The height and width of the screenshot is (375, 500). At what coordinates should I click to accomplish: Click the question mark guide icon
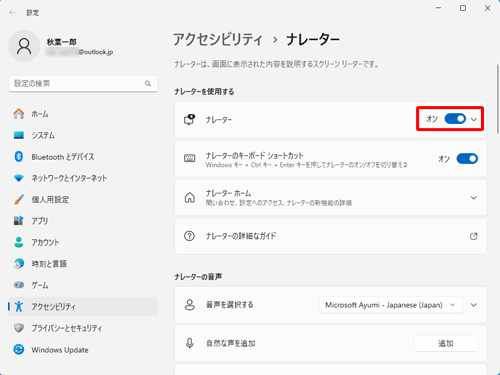point(189,236)
